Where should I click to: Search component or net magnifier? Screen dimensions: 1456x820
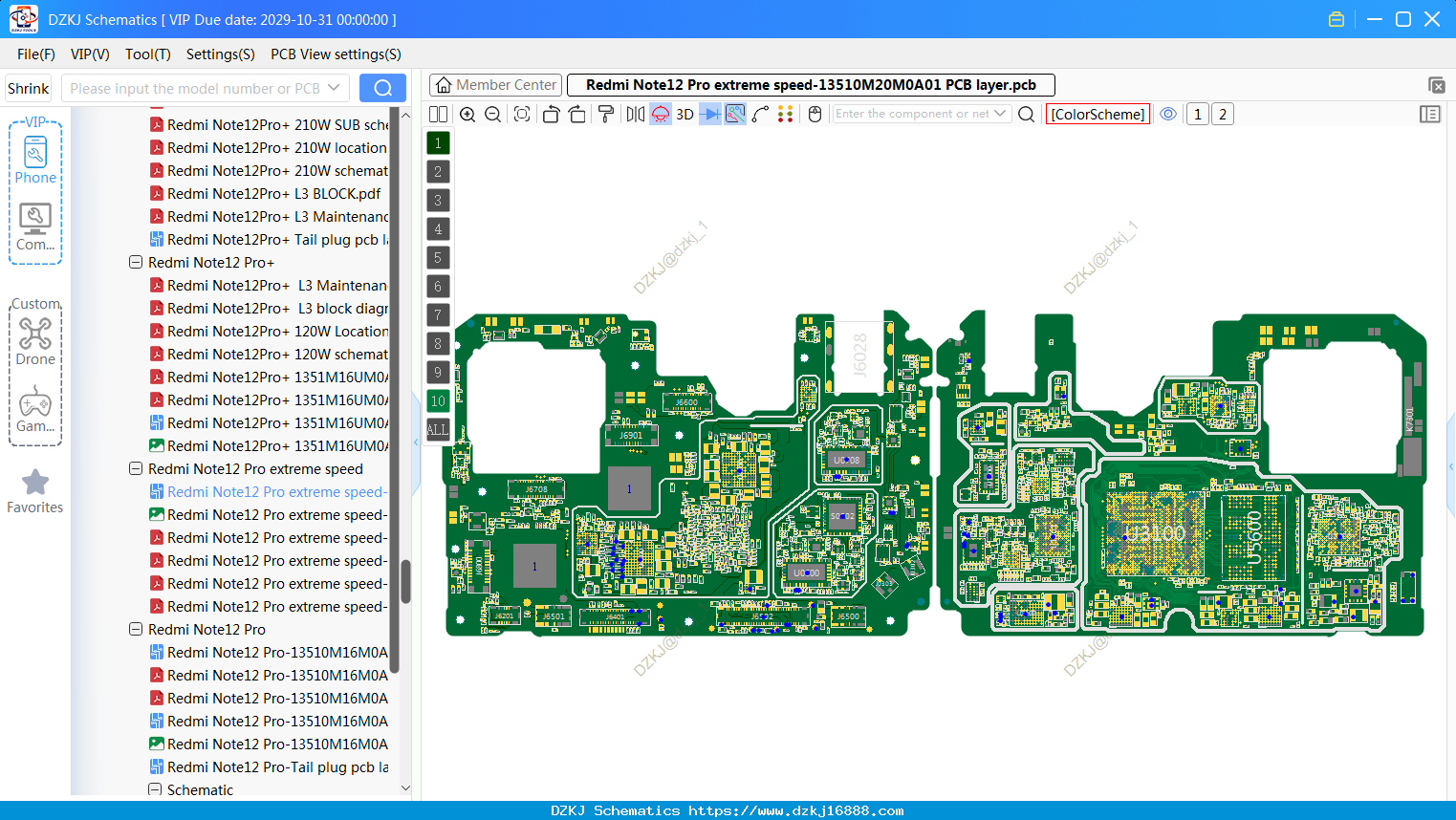(1027, 114)
